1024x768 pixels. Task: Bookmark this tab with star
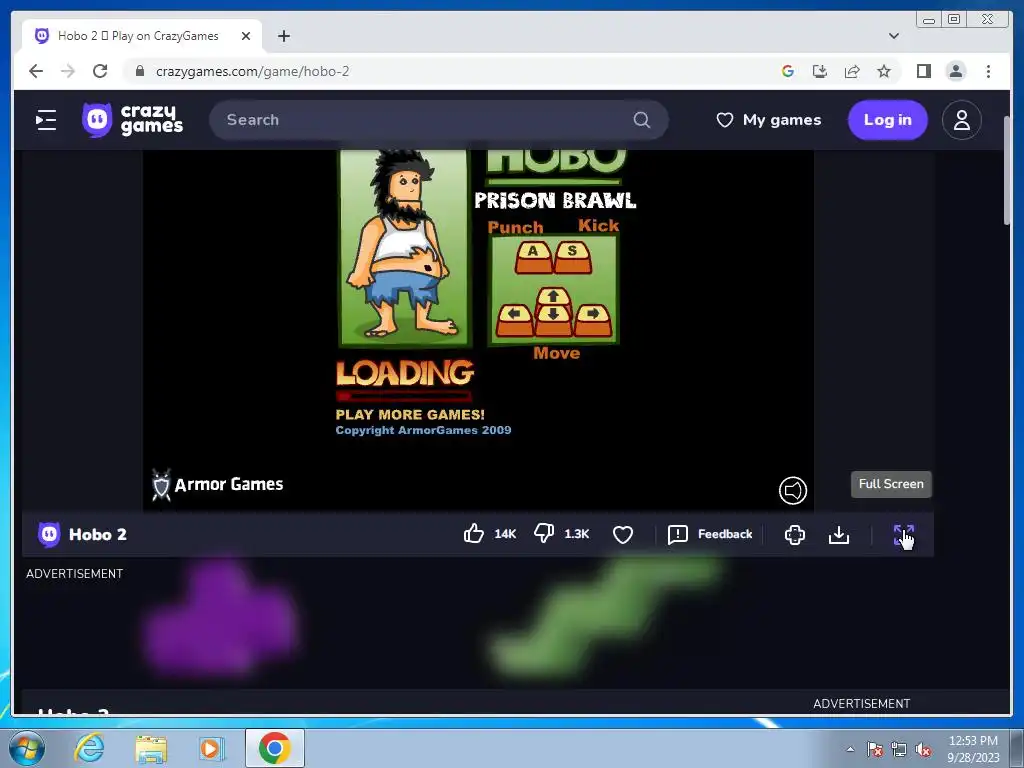[x=884, y=71]
